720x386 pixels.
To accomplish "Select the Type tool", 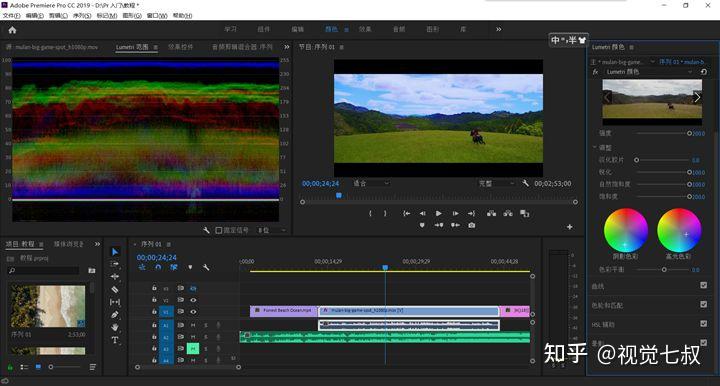I will point(115,340).
